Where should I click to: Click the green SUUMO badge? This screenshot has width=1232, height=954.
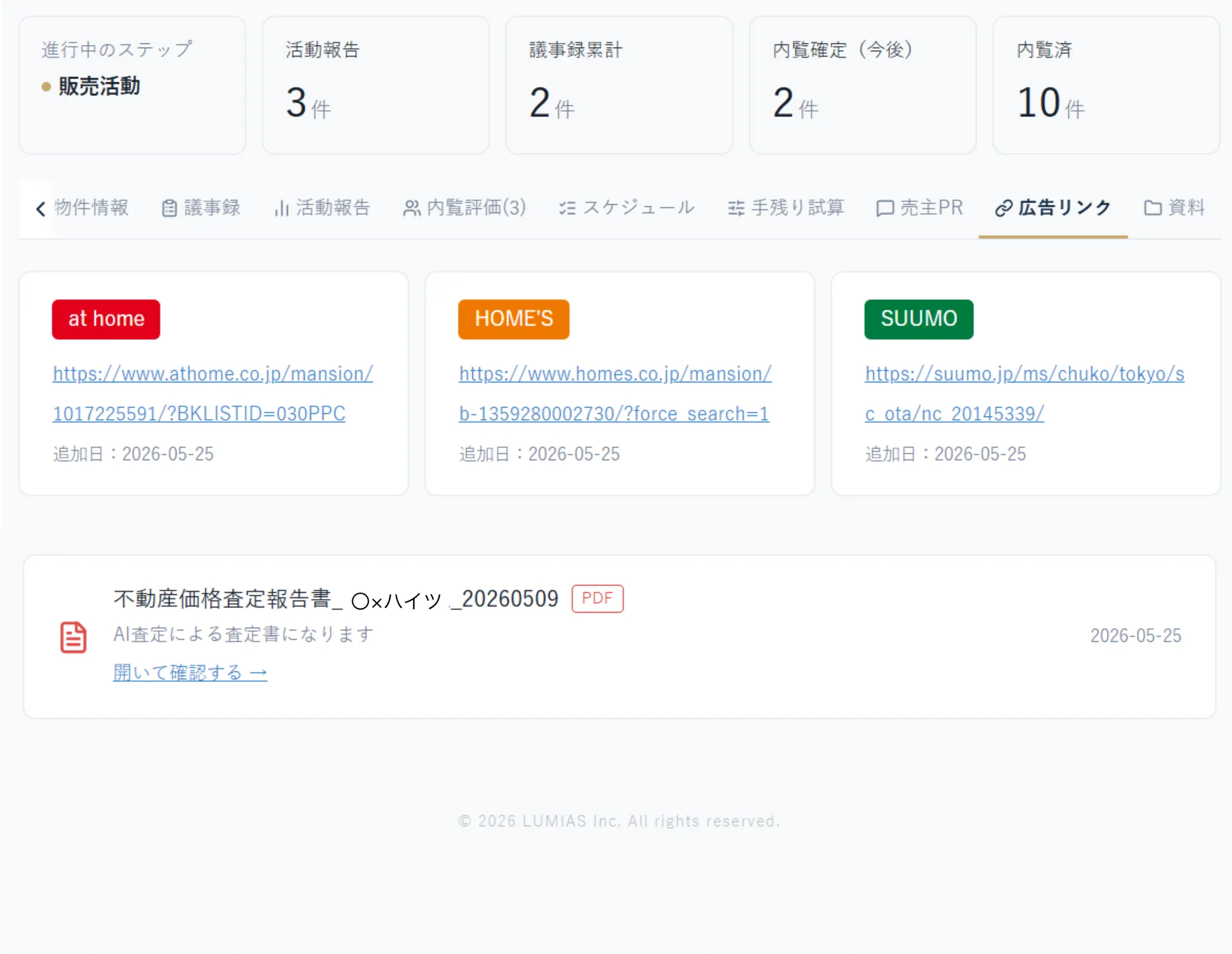click(x=918, y=319)
